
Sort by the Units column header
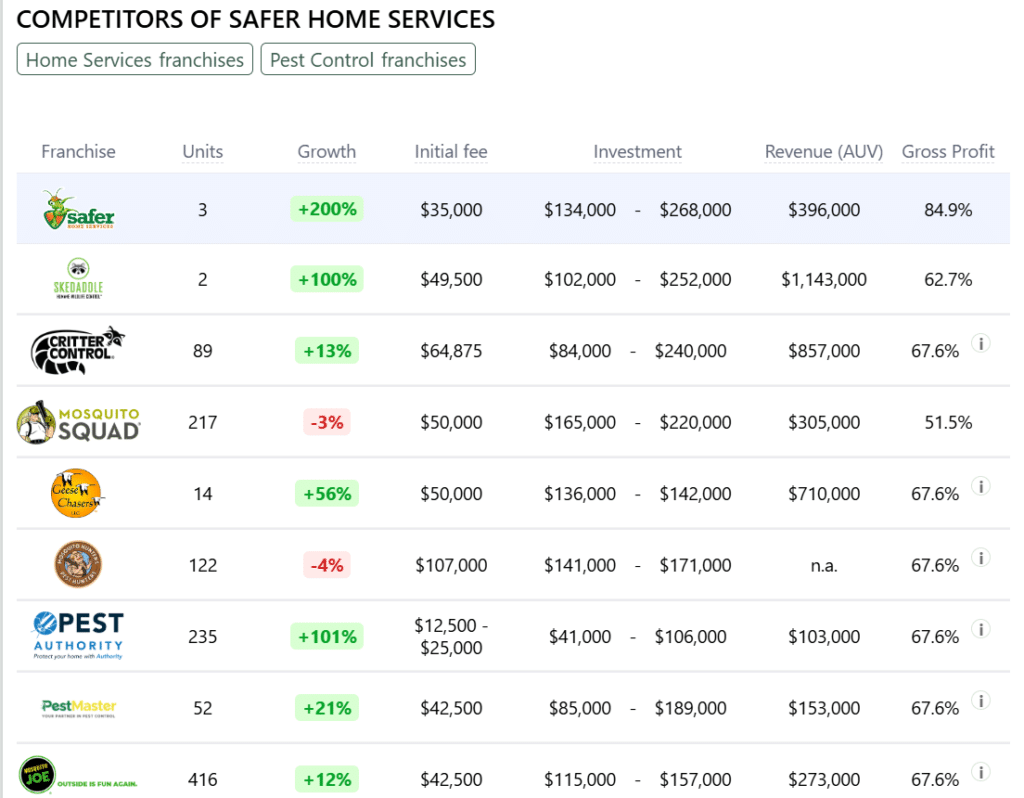[202, 152]
